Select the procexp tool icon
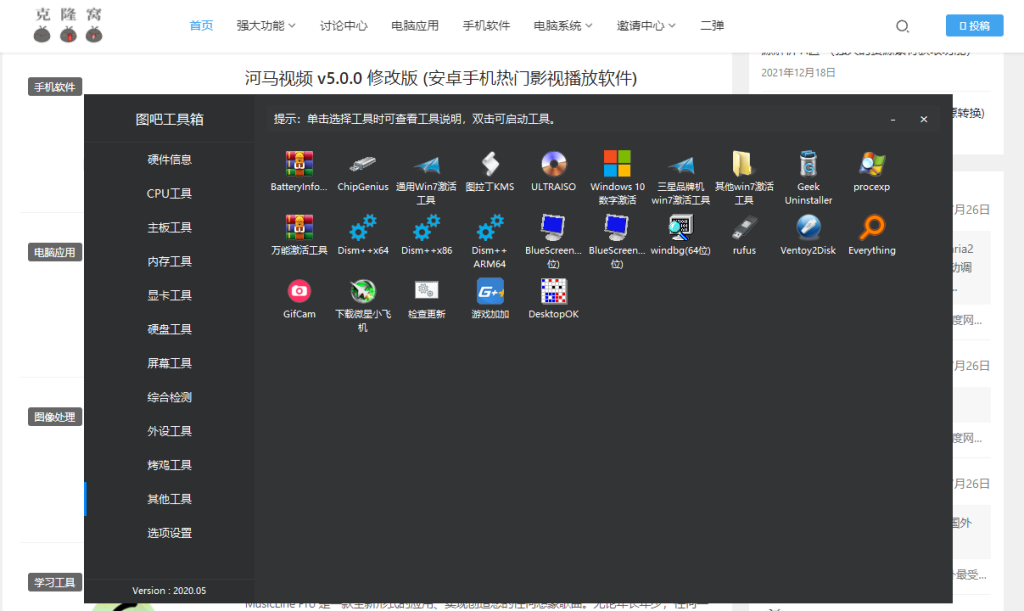The height and width of the screenshot is (611, 1024). pos(871,164)
